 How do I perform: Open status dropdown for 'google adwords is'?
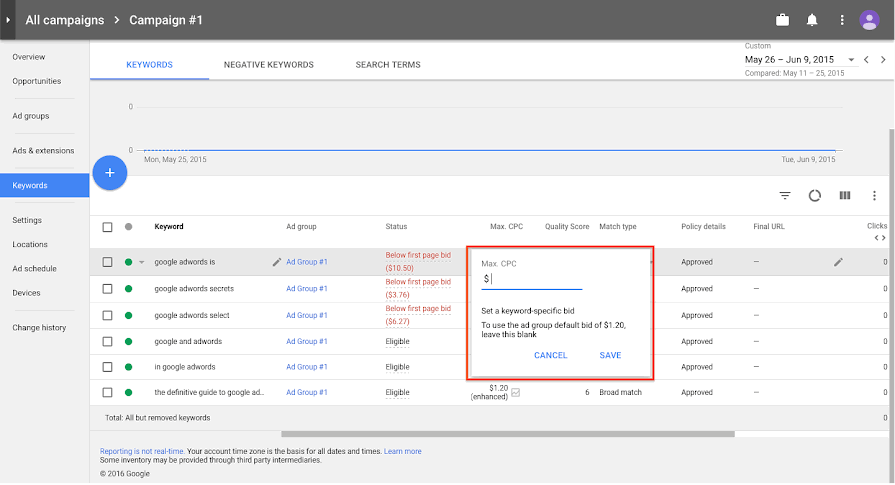point(142,262)
